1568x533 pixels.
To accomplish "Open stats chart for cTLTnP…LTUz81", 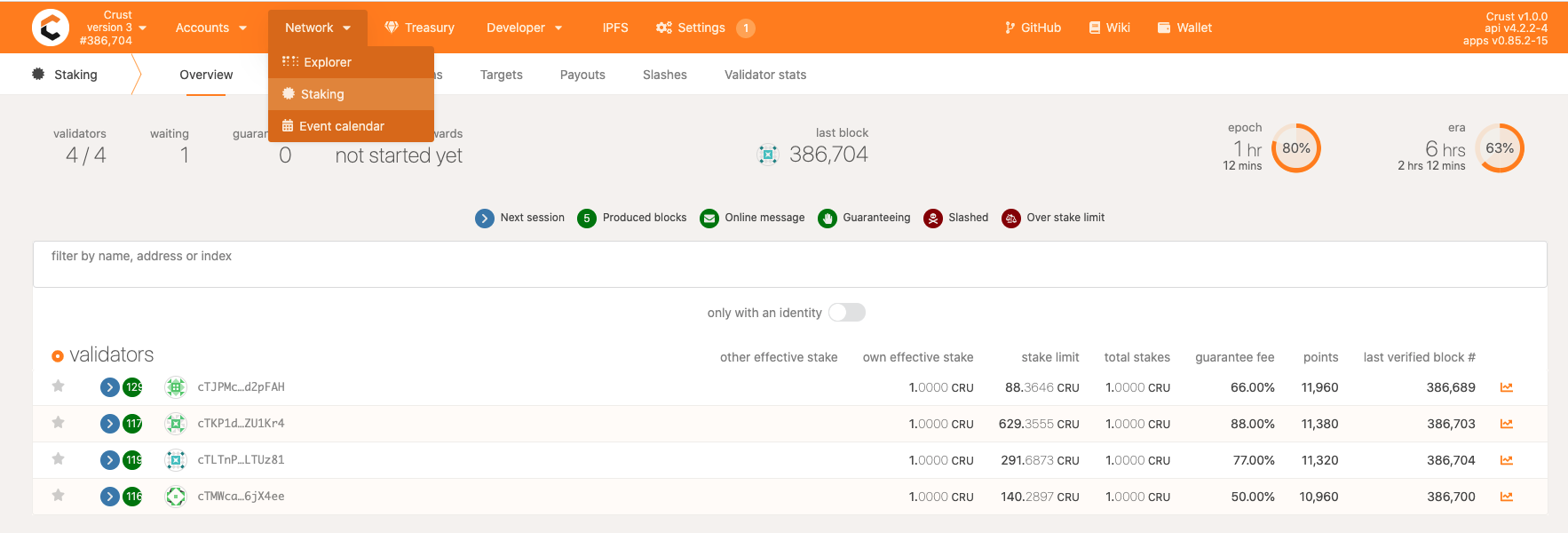I will click(x=1507, y=460).
